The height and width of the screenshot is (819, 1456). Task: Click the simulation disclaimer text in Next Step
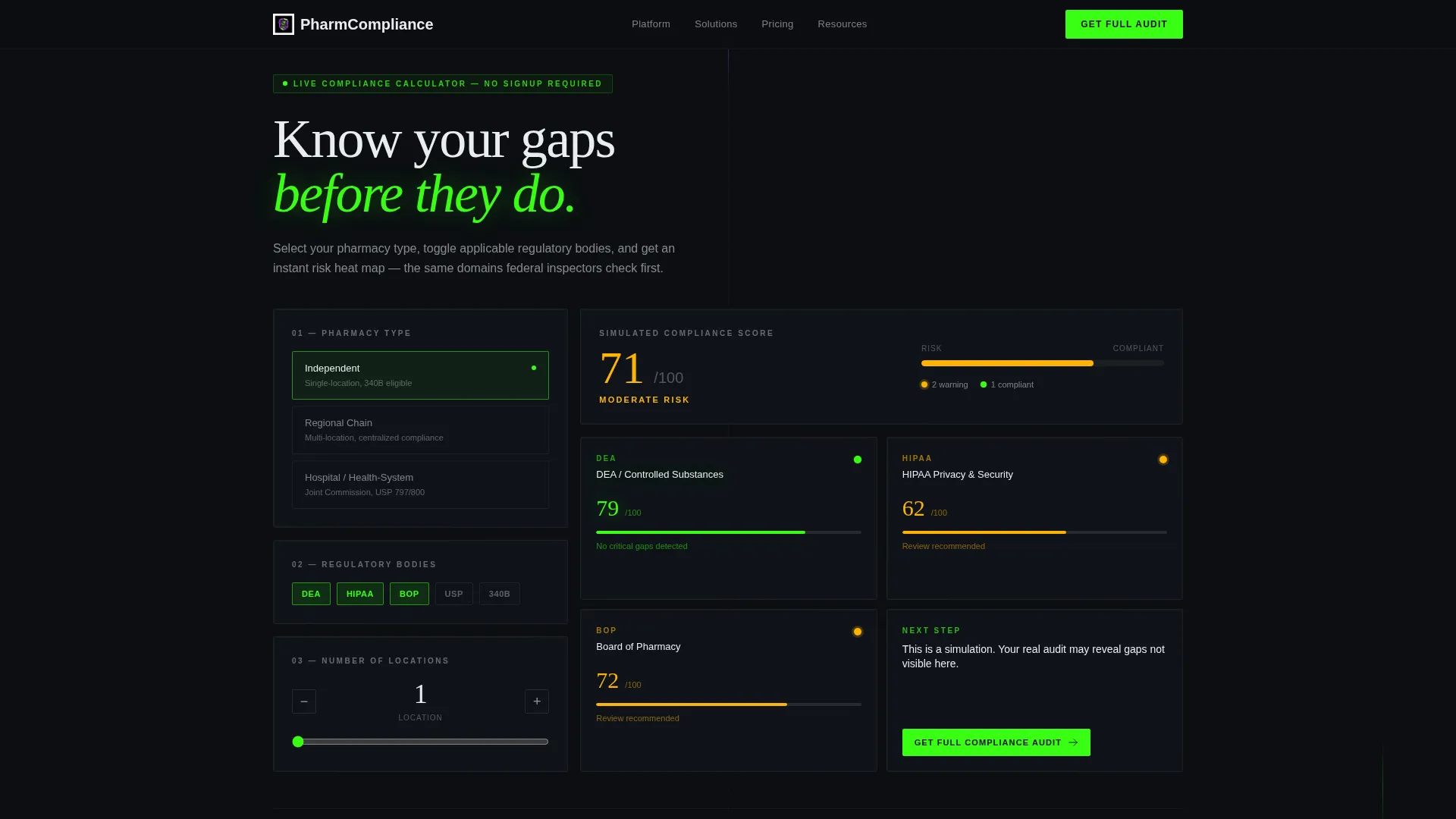pyautogui.click(x=1033, y=656)
